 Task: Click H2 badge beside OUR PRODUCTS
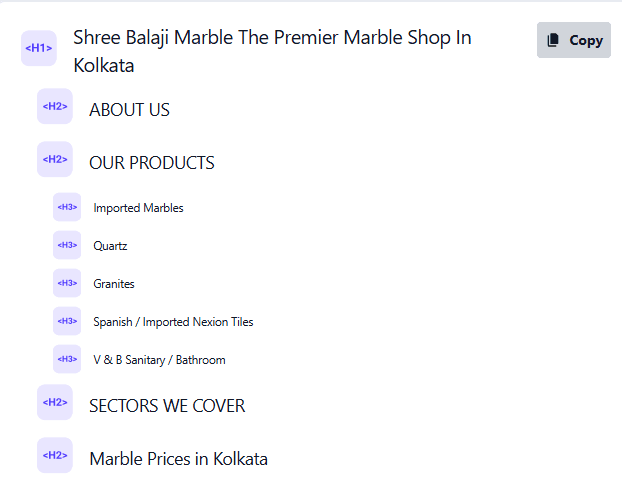click(x=55, y=160)
